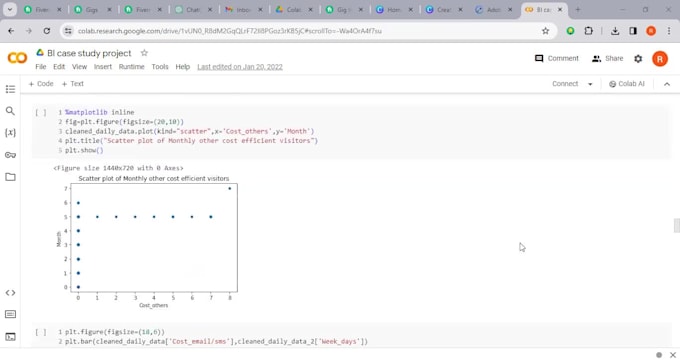Open the Table of contents sidebar icon

click(x=10, y=89)
